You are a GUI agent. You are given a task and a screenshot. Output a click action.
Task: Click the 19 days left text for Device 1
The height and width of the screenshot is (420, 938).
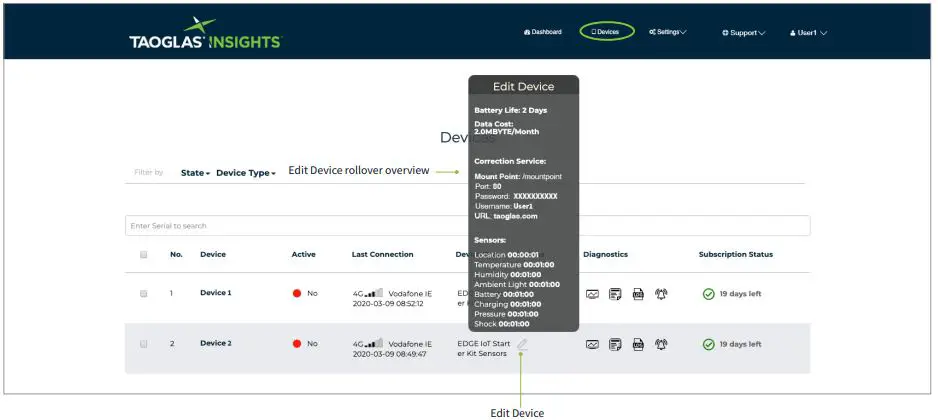tap(740, 294)
